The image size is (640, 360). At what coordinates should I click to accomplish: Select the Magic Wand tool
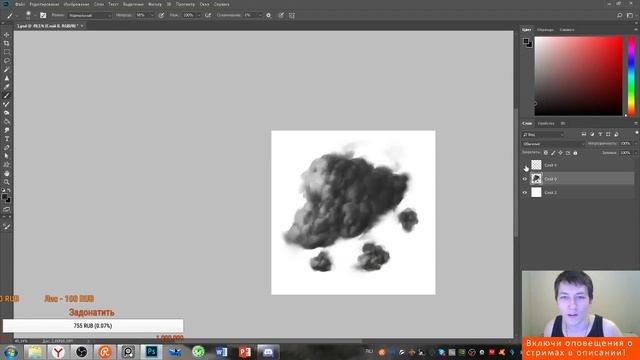point(7,69)
